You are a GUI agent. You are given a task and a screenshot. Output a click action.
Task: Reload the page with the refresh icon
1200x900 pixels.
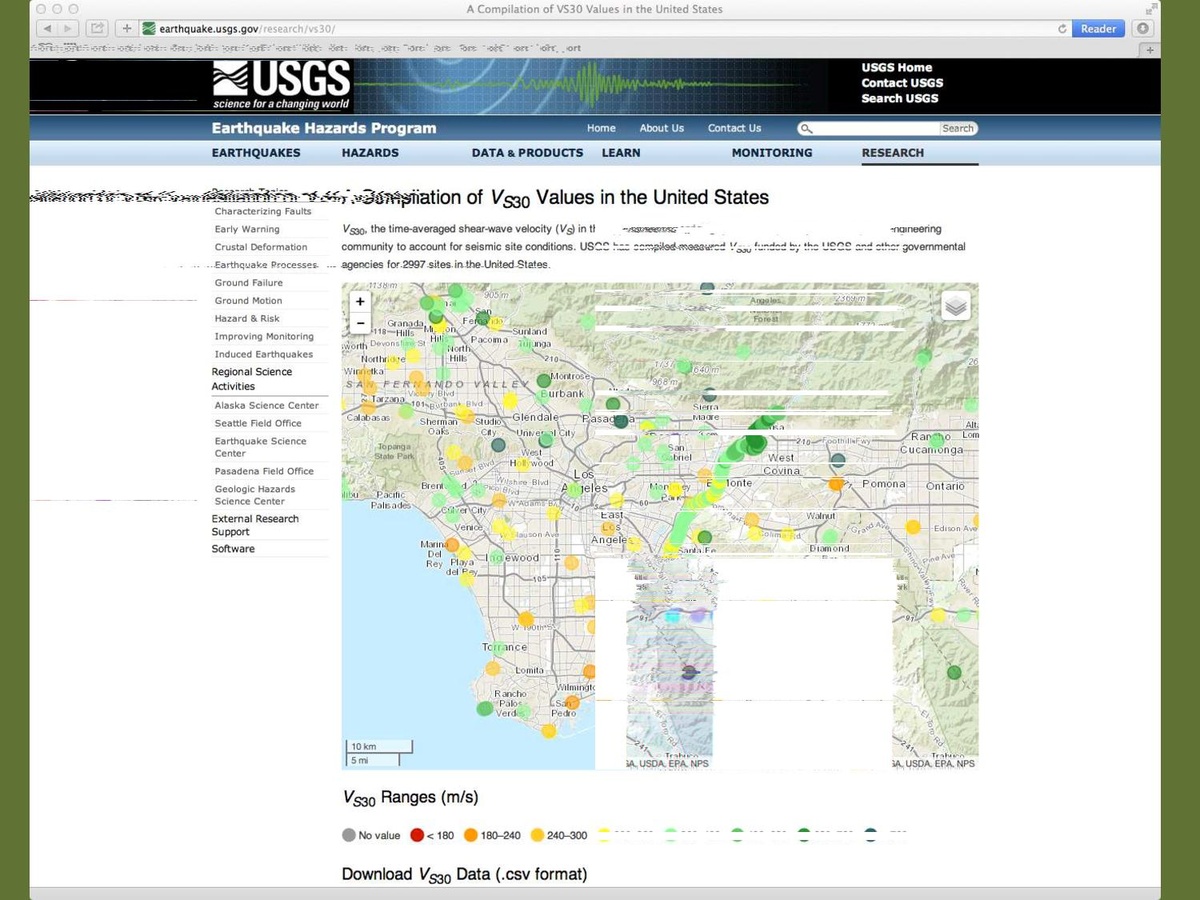click(1062, 29)
